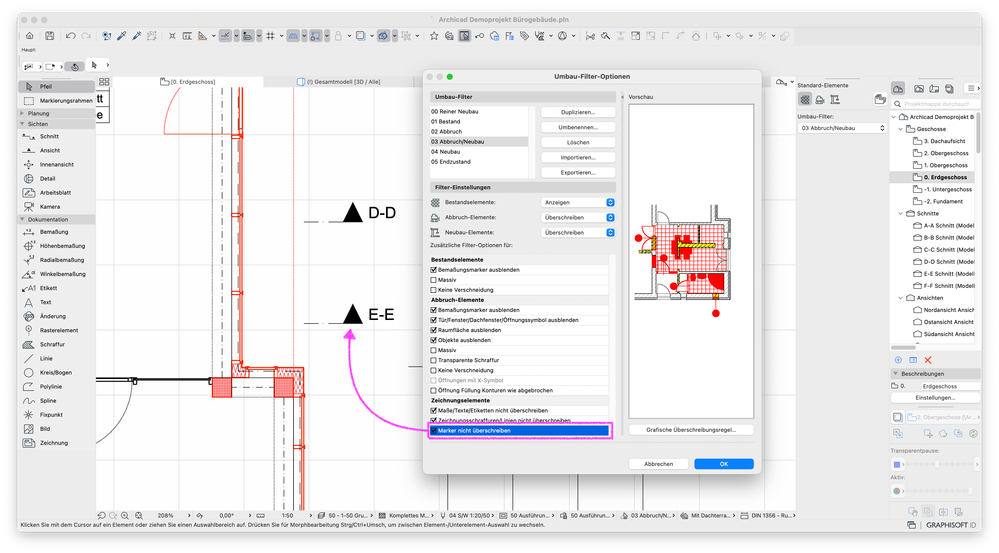Select the Markierungsrahmen marquee tool
Screen dimensions: 999x553
point(60,100)
